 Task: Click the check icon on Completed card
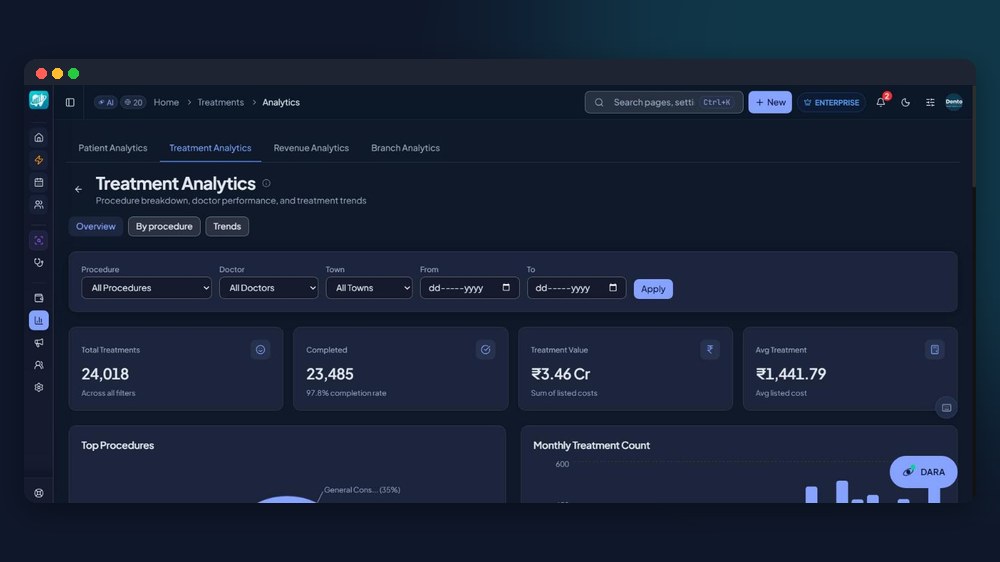485,350
